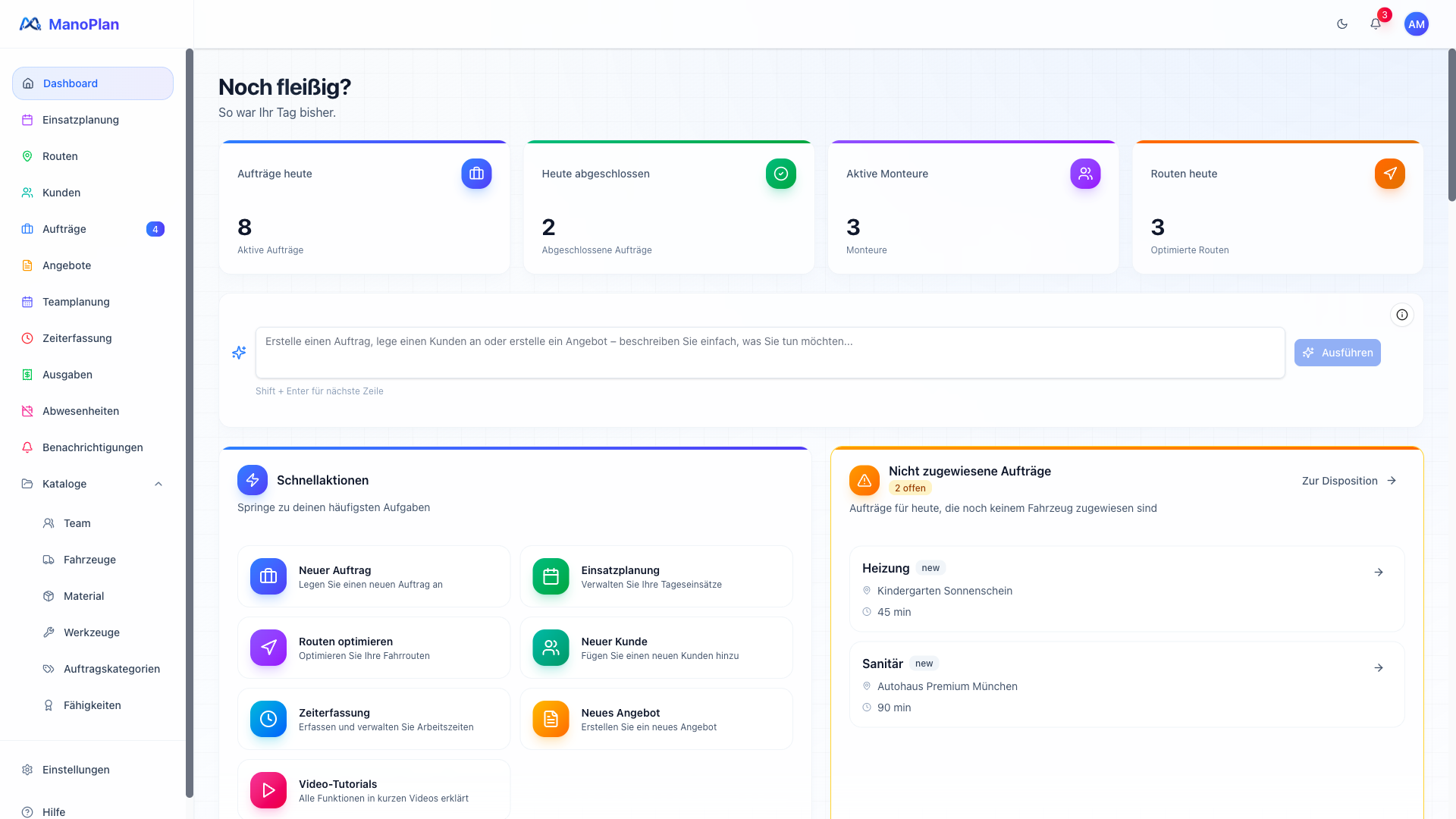Viewport: 1456px width, 819px height.
Task: Open the Heizung order arrow
Action: tap(1378, 573)
